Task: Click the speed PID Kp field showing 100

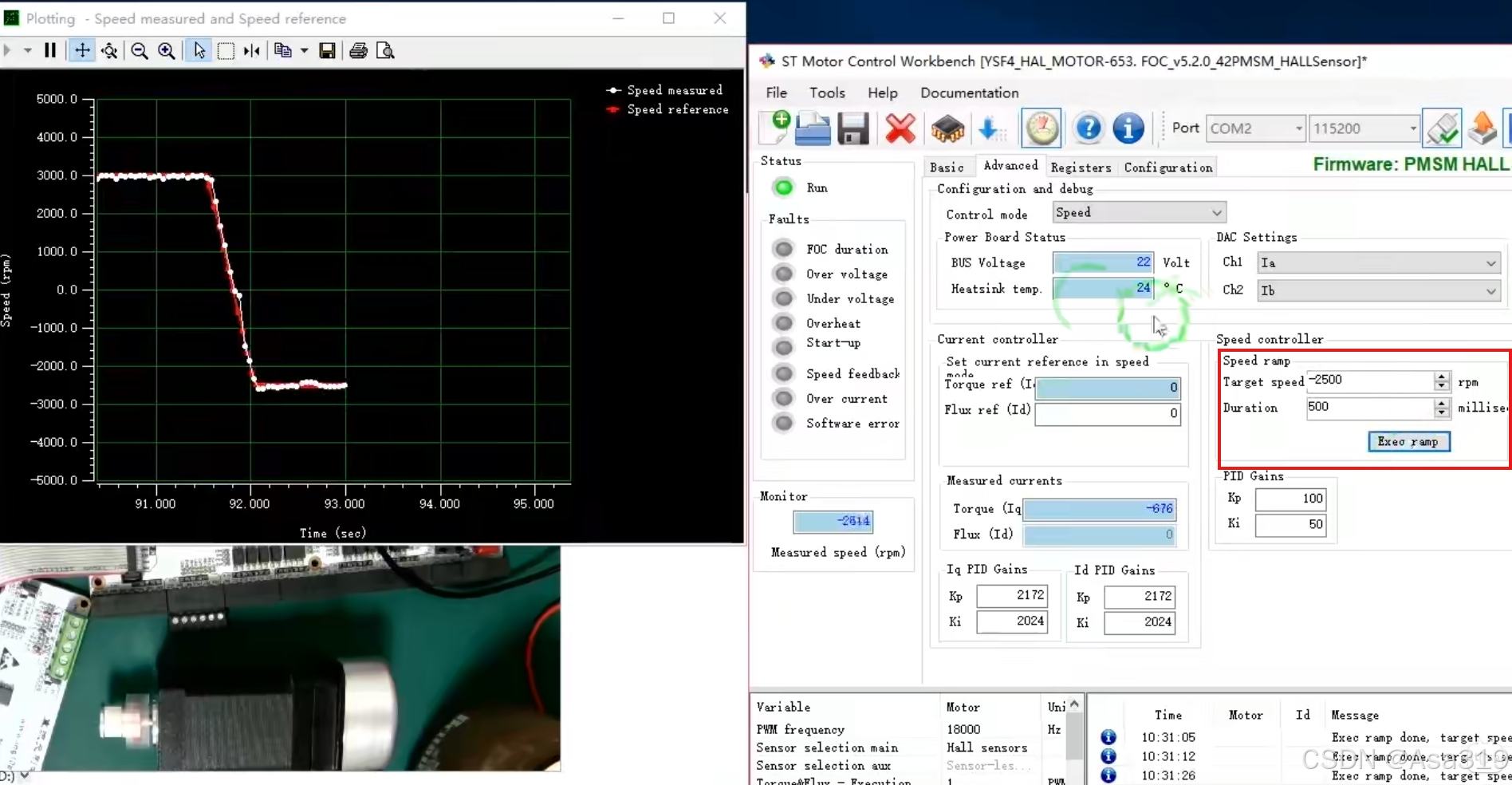Action: tap(1290, 499)
